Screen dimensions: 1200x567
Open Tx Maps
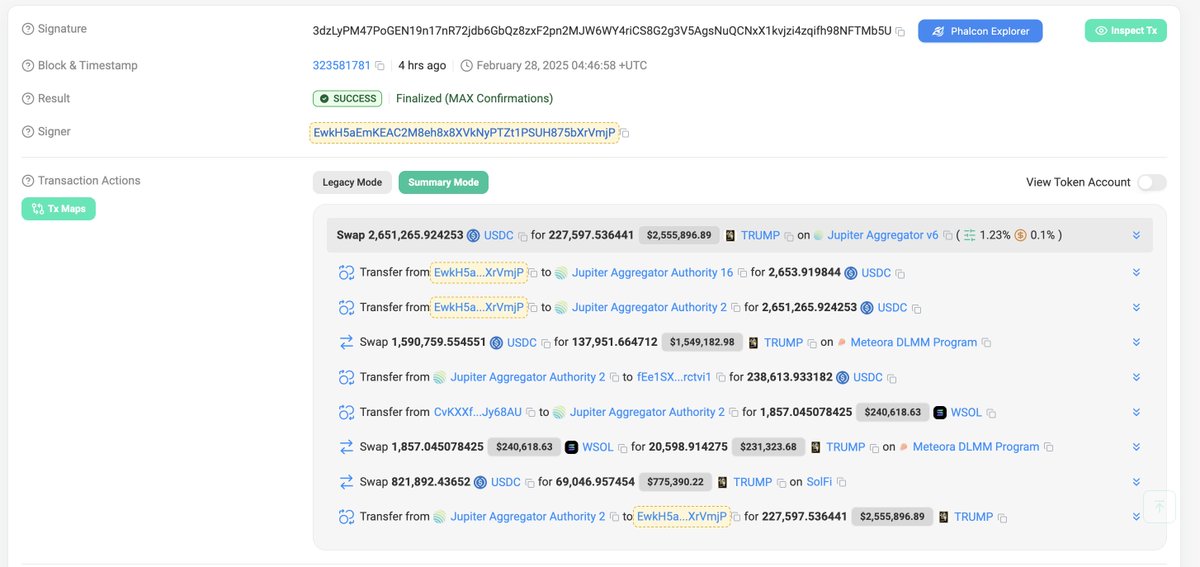pos(59,208)
